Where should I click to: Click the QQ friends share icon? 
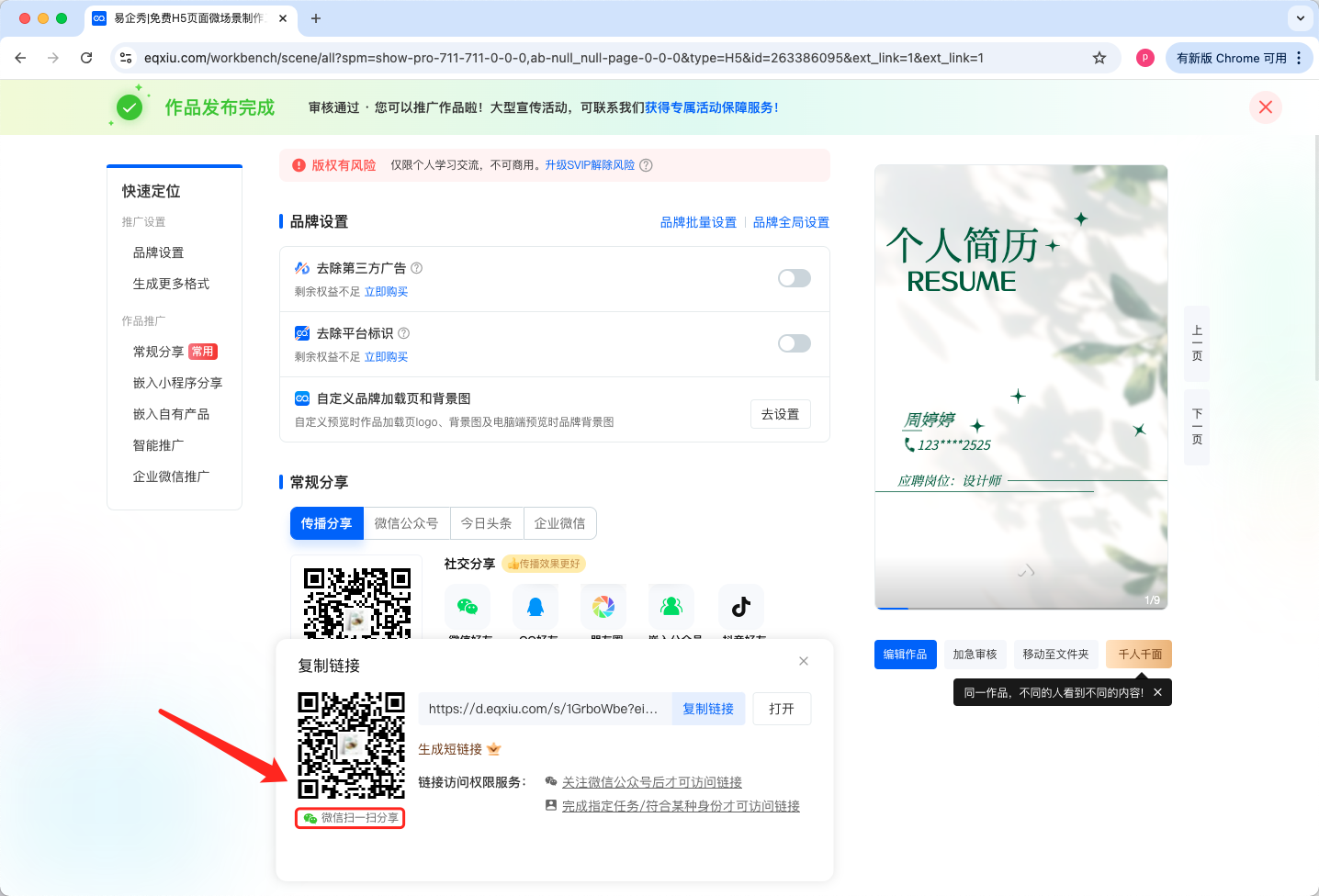(535, 607)
